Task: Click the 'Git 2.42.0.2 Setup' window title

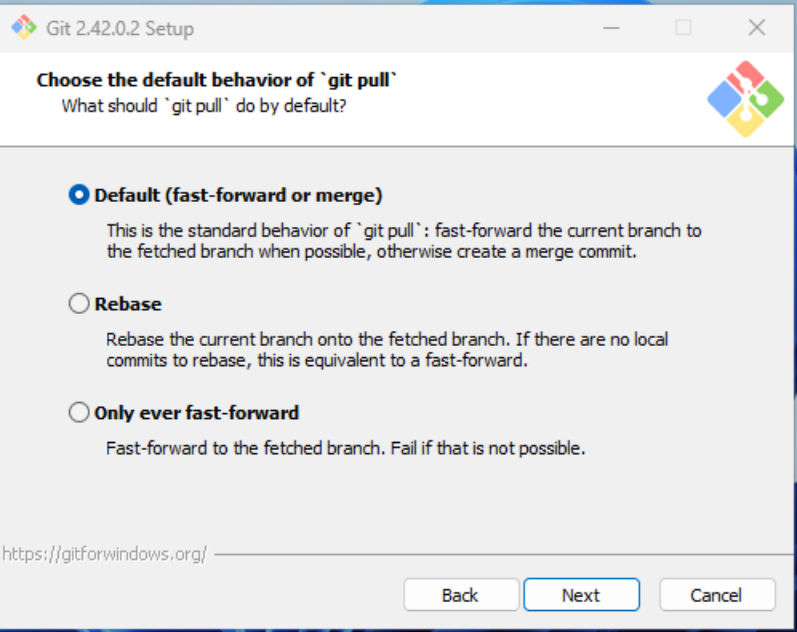Action: (x=120, y=28)
